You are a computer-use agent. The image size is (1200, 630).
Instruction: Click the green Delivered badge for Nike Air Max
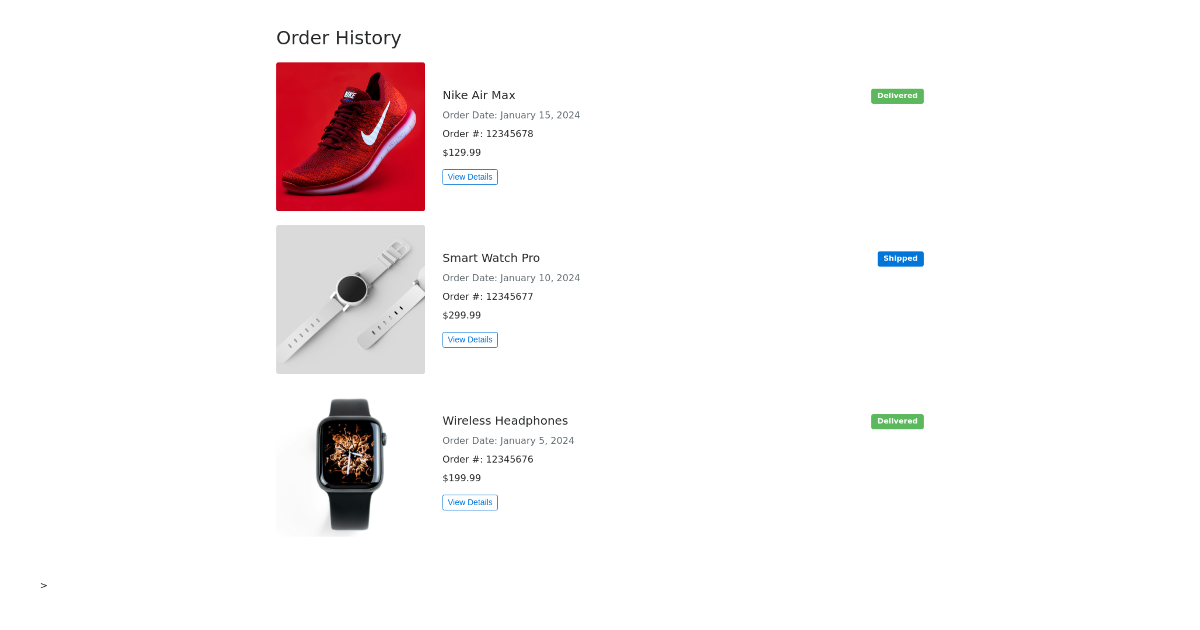tap(896, 96)
